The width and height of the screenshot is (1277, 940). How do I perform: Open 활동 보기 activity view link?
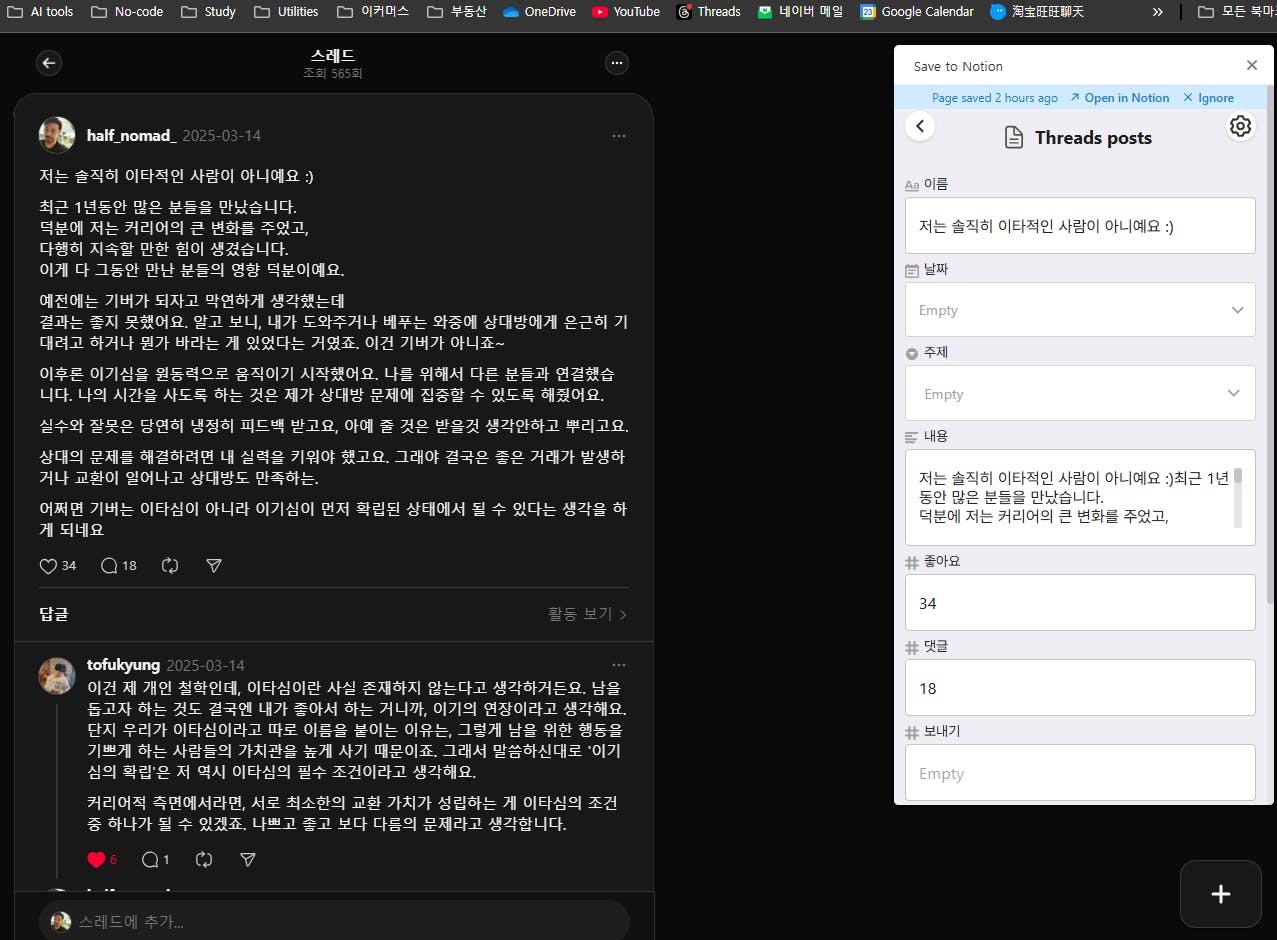(x=588, y=614)
